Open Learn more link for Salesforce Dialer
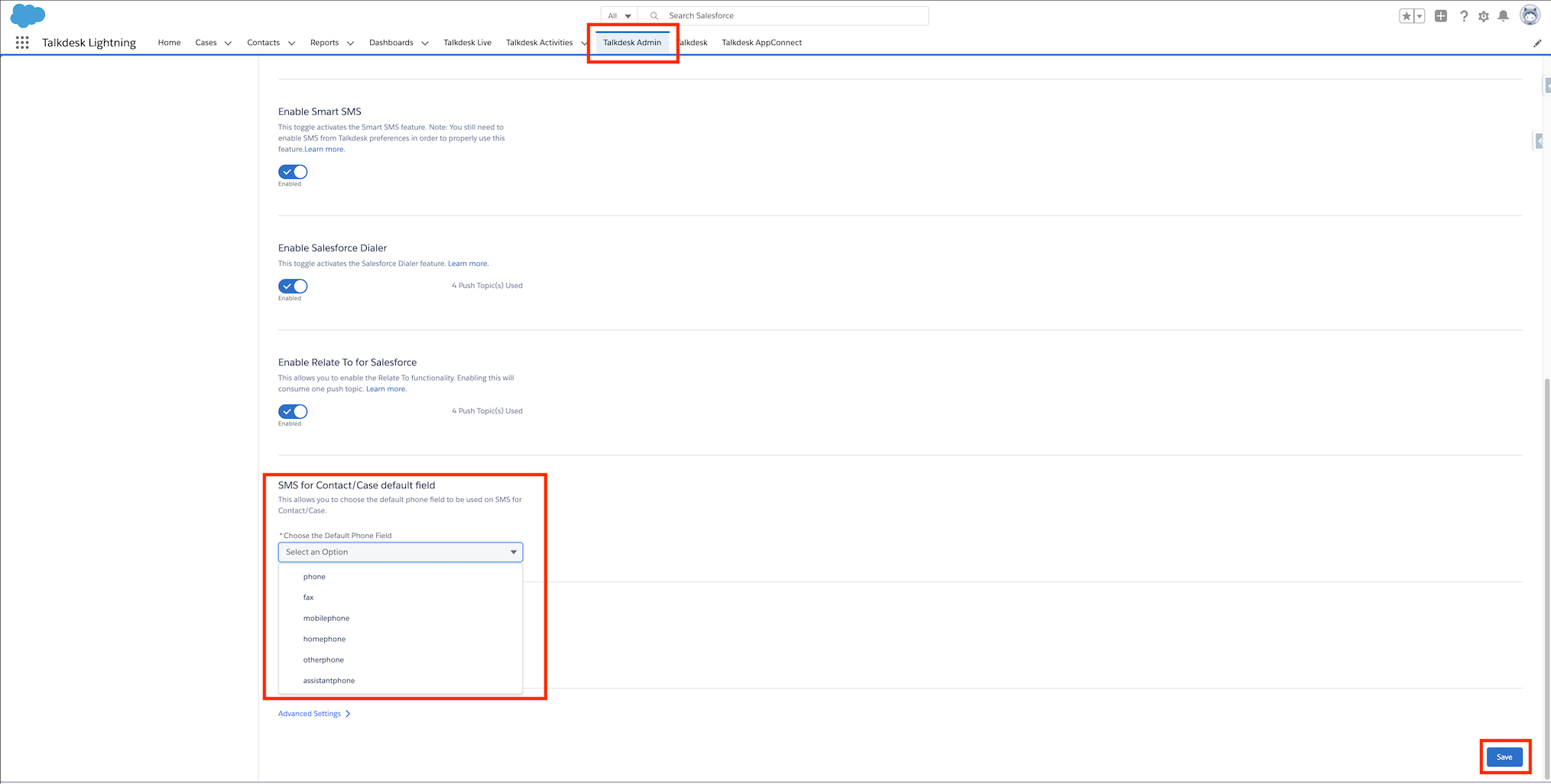Viewport: 1551px width, 784px height. click(468, 264)
